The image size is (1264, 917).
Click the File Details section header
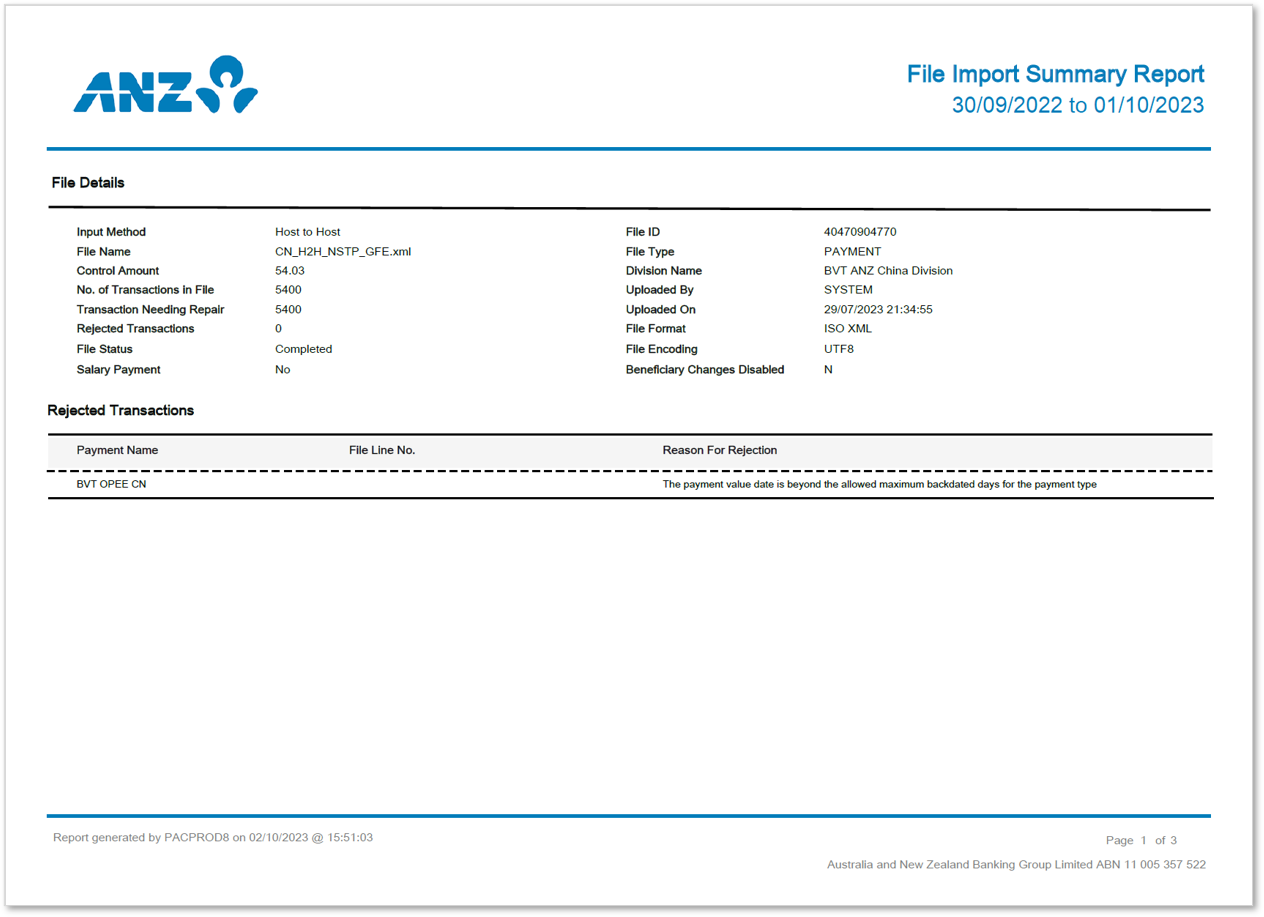88,182
